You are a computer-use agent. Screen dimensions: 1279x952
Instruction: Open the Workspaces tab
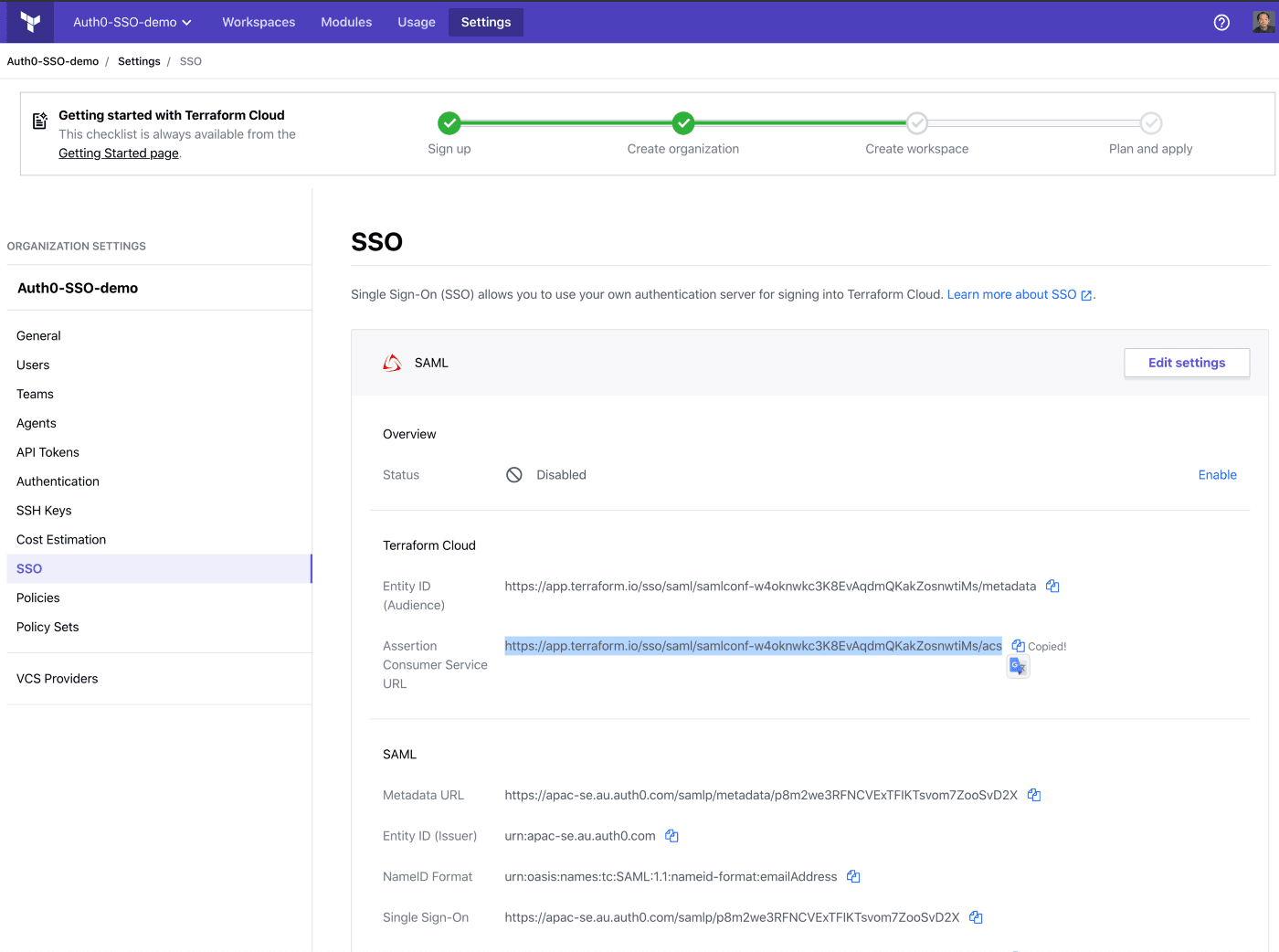point(259,22)
